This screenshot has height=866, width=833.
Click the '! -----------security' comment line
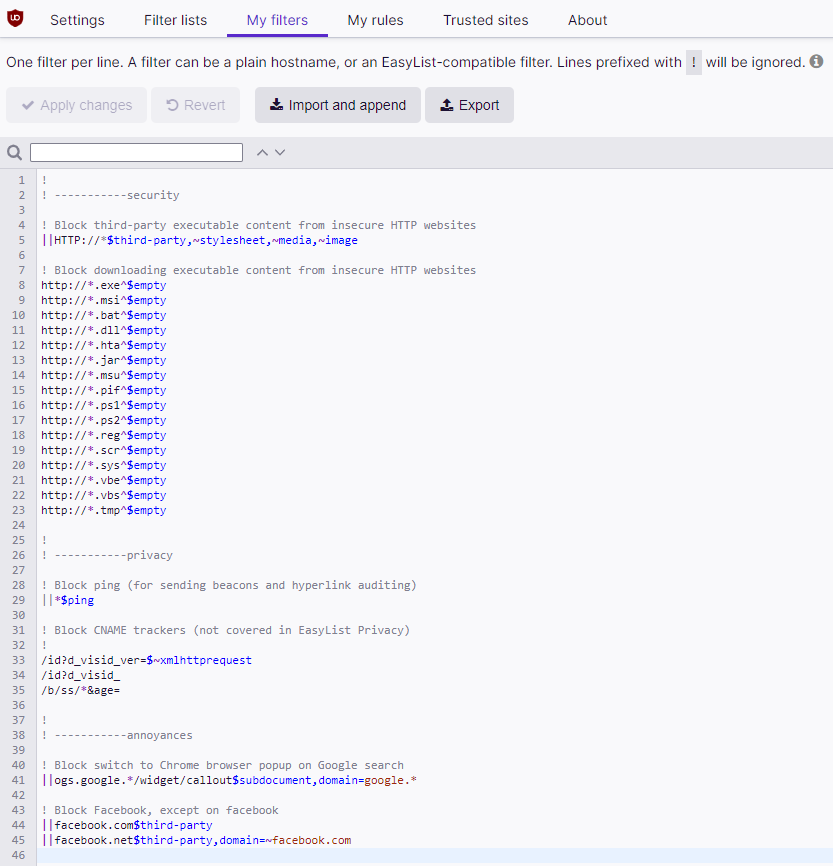tap(110, 195)
